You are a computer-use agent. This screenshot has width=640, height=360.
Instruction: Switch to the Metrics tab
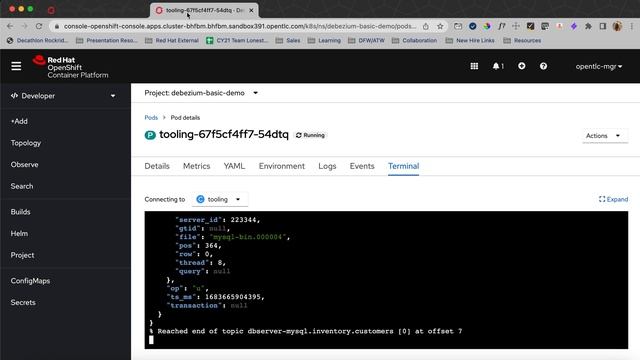pos(196,166)
